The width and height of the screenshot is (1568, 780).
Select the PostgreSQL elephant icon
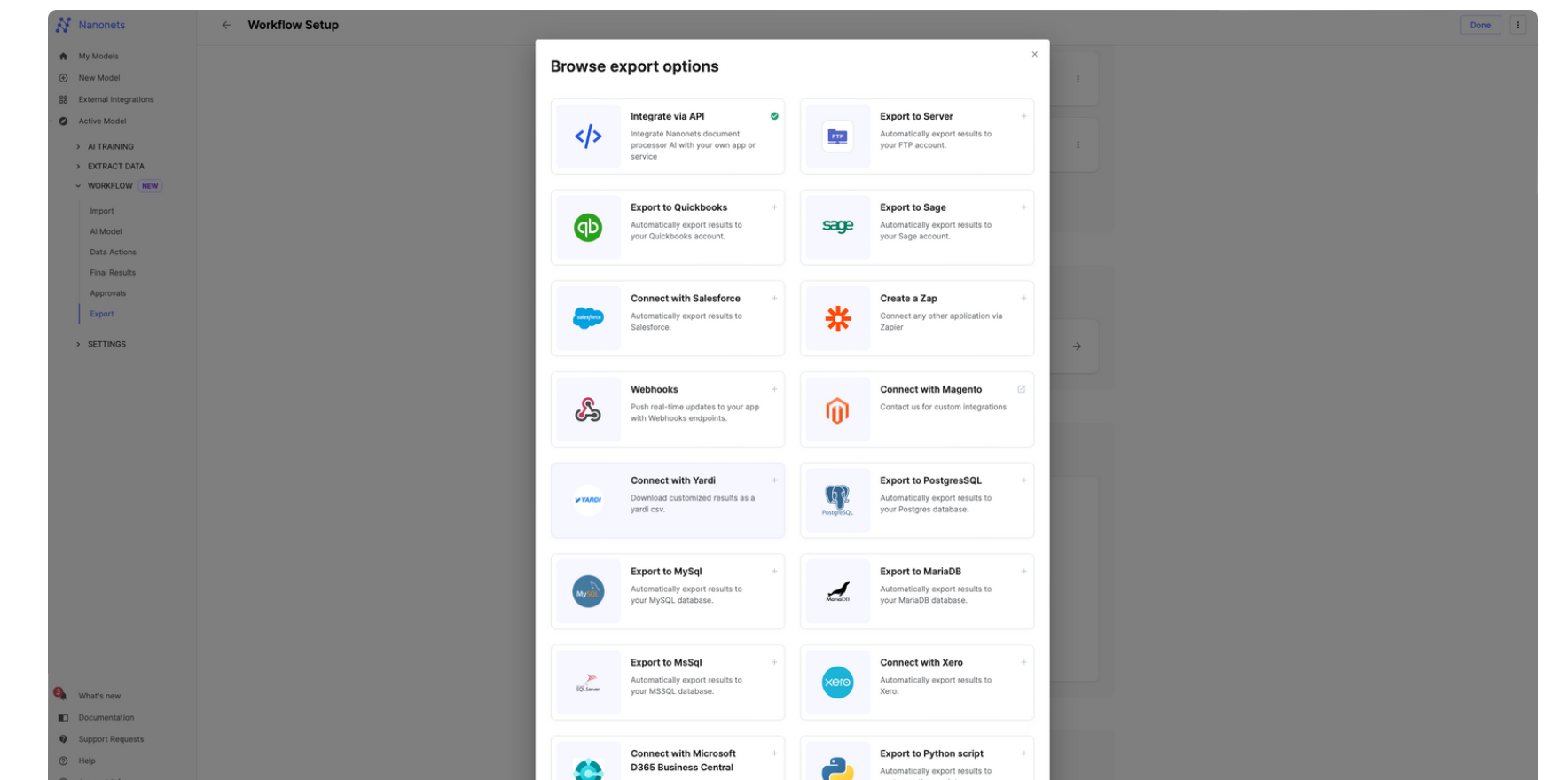click(837, 500)
